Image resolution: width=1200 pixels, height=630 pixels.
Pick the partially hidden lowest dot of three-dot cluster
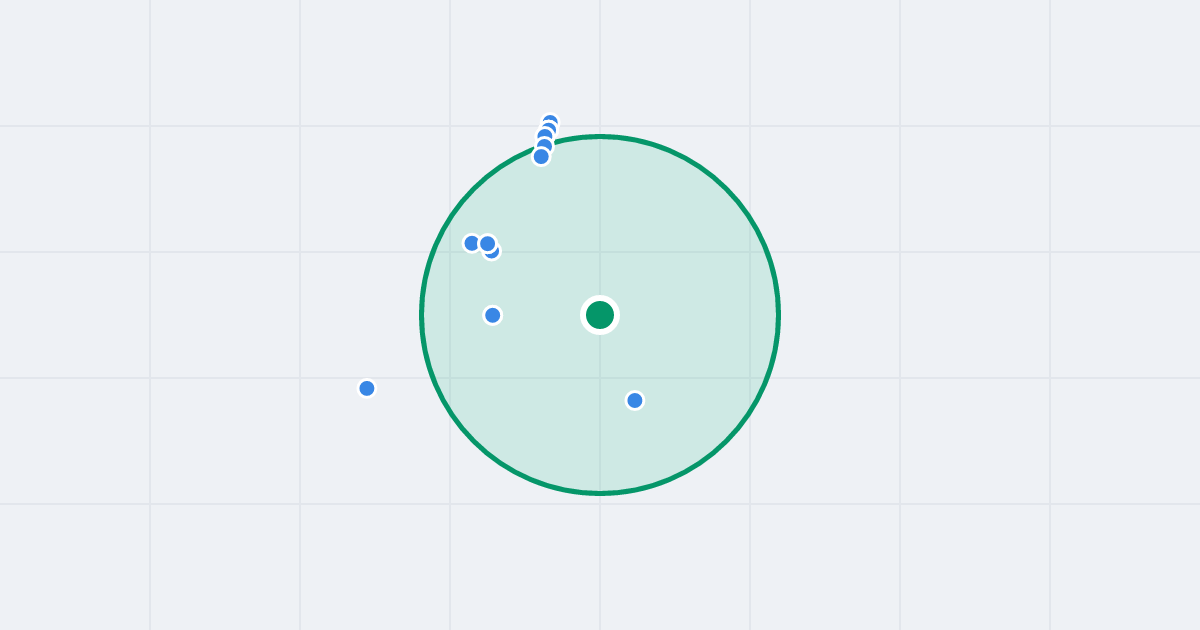494,254
